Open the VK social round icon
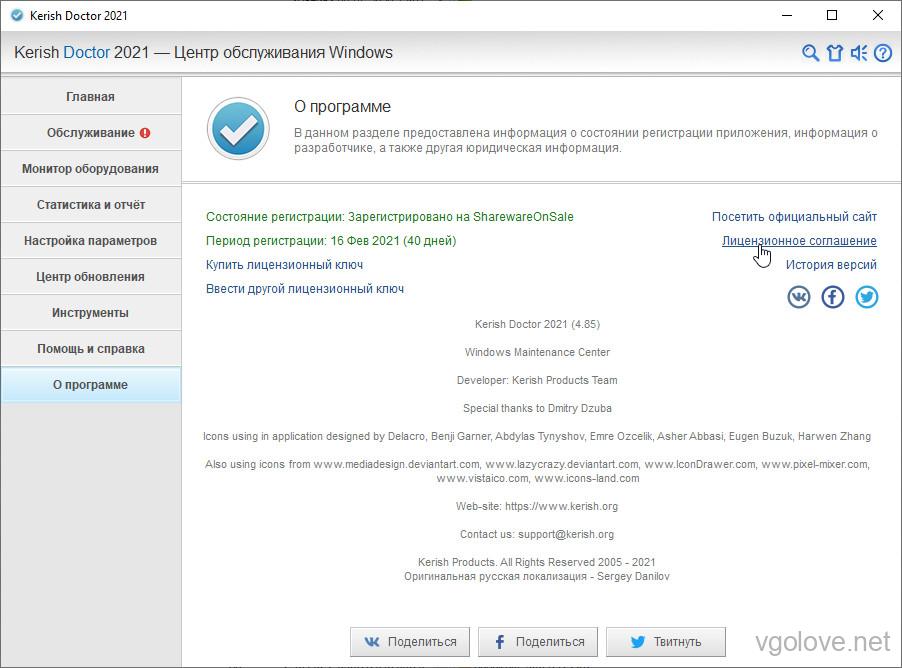This screenshot has height=668, width=902. coord(799,297)
